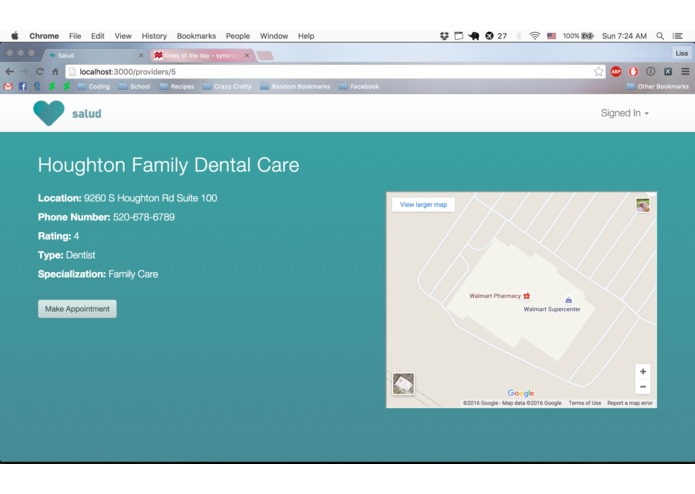The width and height of the screenshot is (695, 494).
Task: Open the Signed In dropdown
Action: pos(625,113)
